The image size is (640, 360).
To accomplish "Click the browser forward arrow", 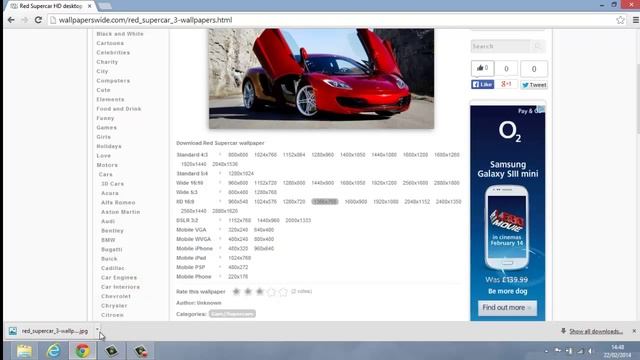I will [x=24, y=20].
